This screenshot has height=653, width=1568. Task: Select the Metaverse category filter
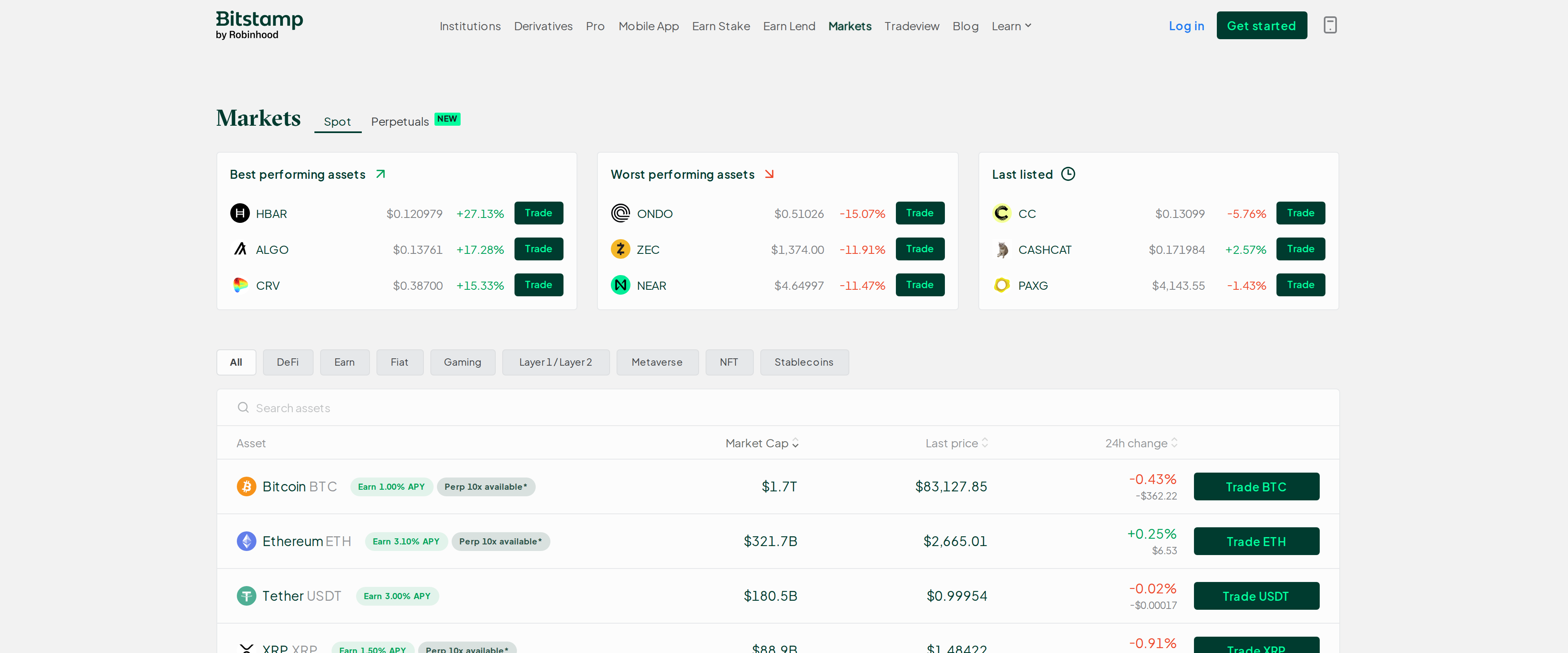(657, 362)
